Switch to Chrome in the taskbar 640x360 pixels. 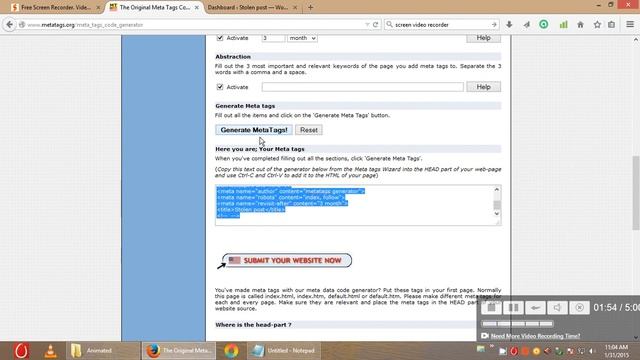tap(231, 351)
